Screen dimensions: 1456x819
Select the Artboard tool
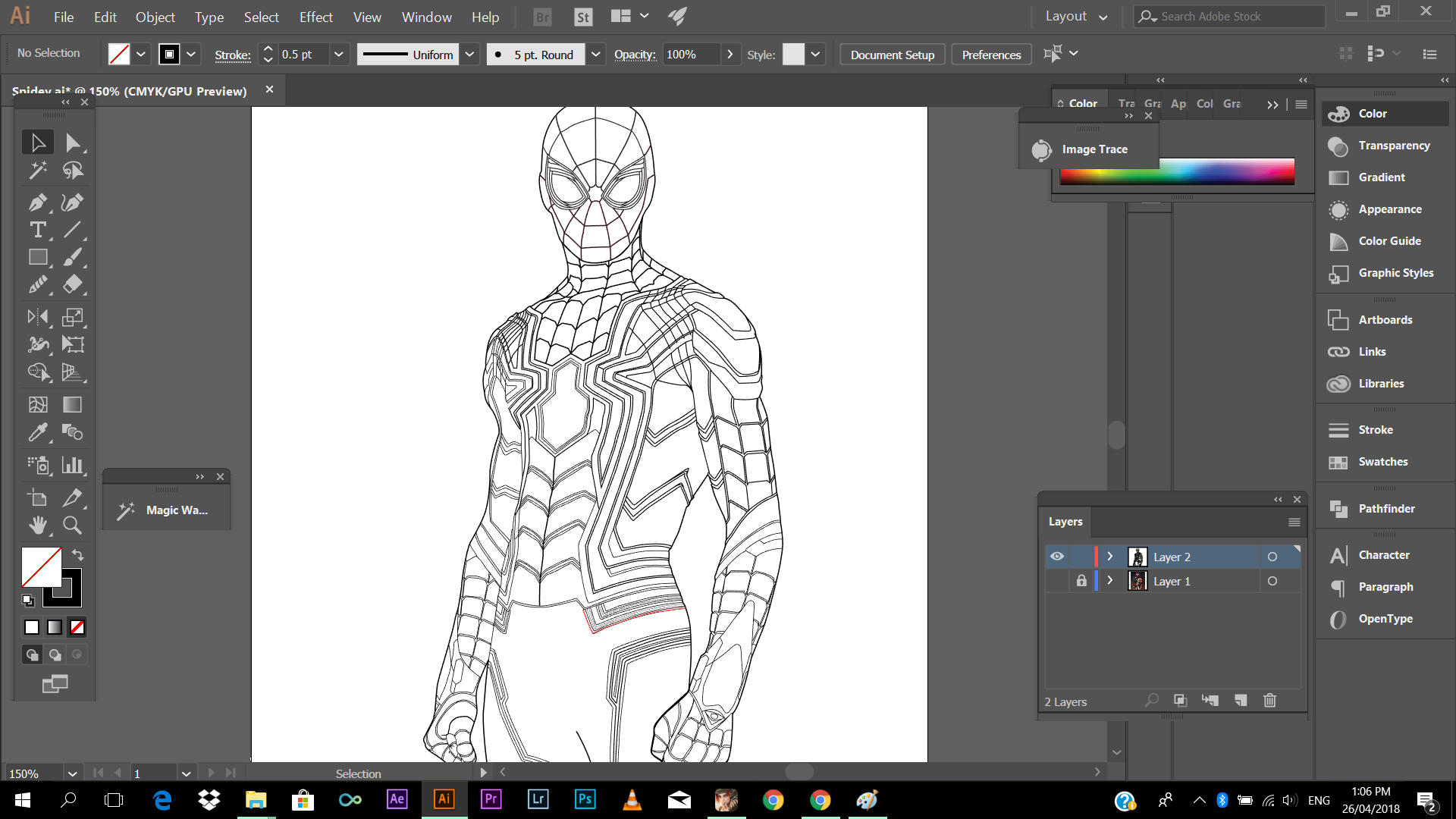pyautogui.click(x=38, y=497)
